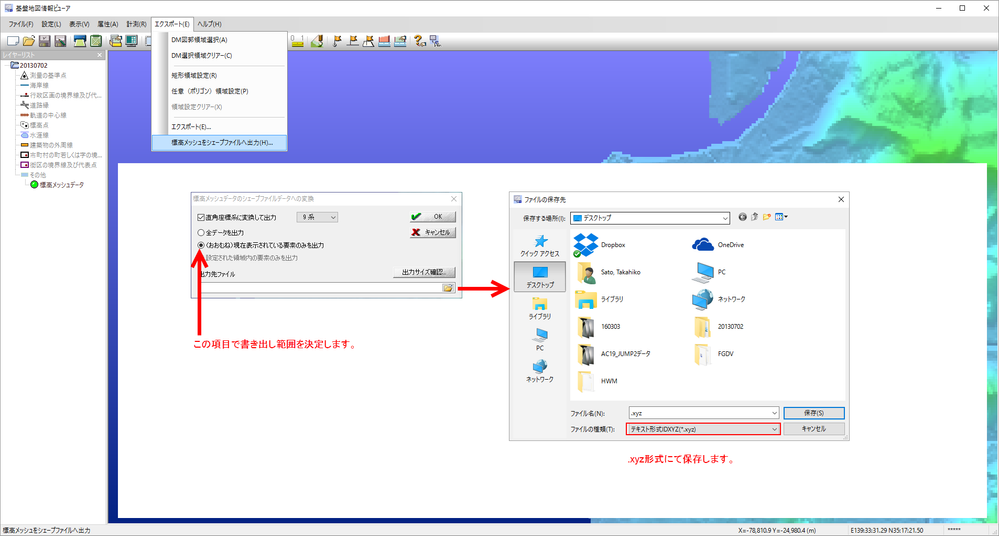Close the レイヤーリスト panel
This screenshot has height=536, width=999.
tap(99, 55)
